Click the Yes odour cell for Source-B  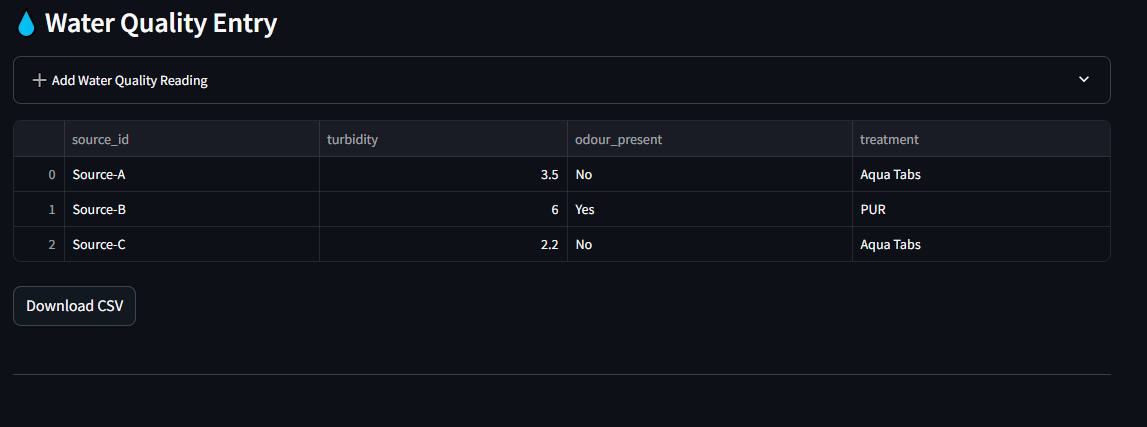pyautogui.click(x=585, y=210)
